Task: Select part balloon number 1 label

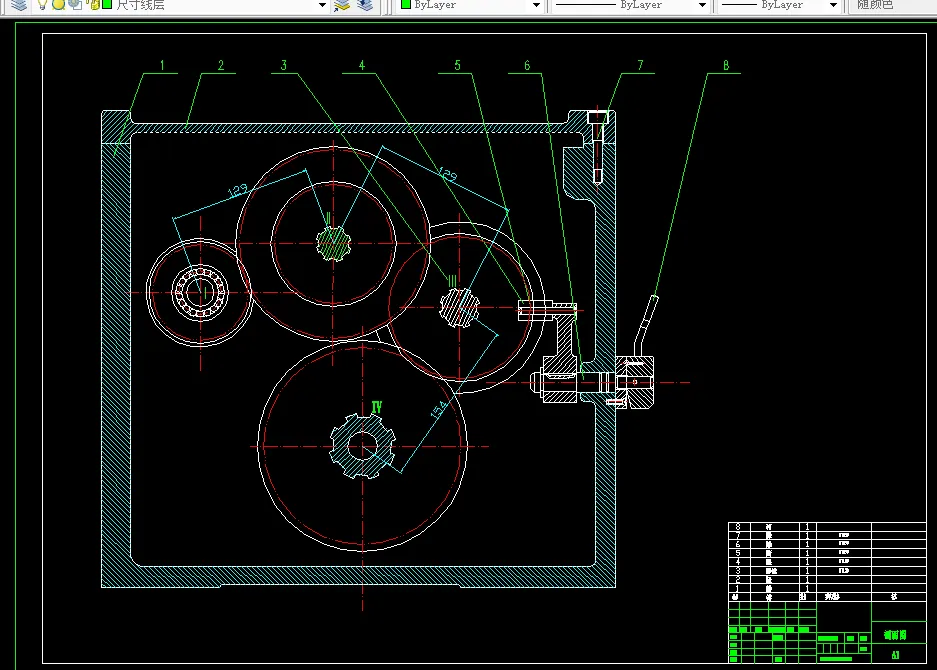Action: (x=162, y=66)
